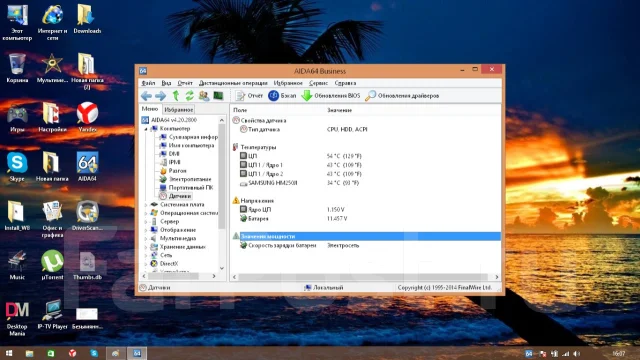Image resolution: width=640 pixels, height=360 pixels.
Task: Select IPMI tree item
Action: (170, 162)
